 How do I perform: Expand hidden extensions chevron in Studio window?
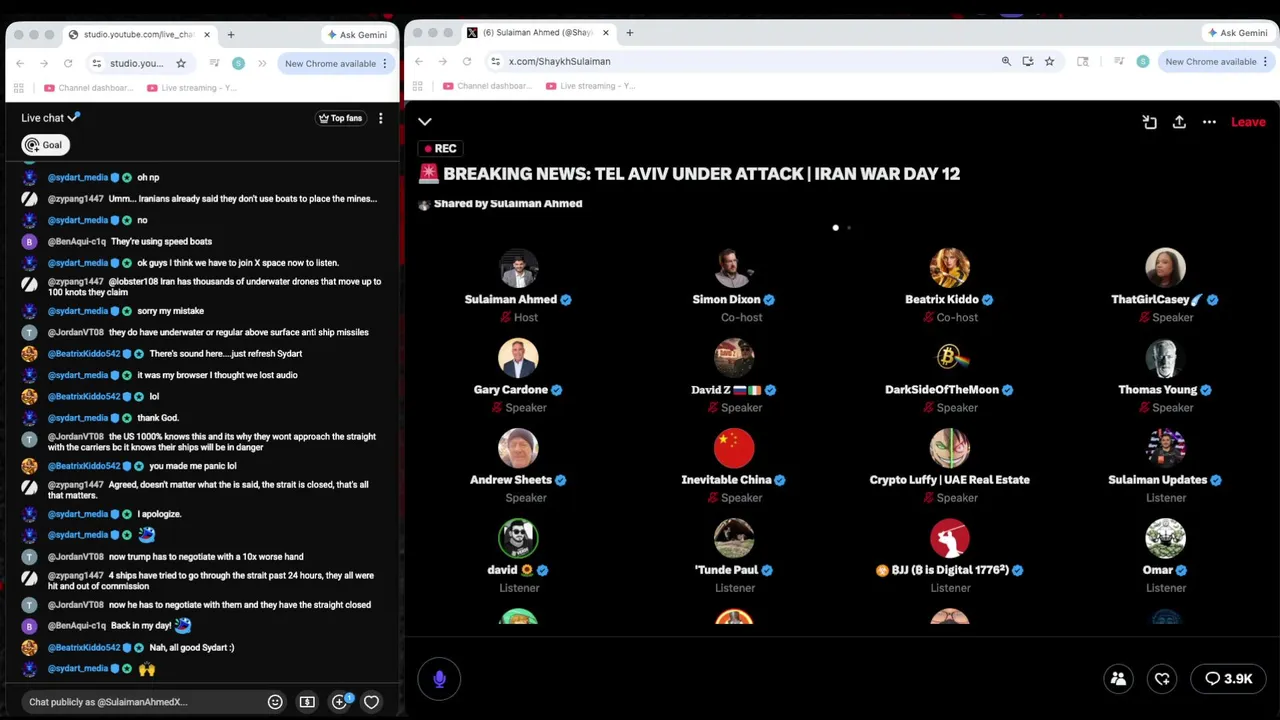[x=262, y=63]
